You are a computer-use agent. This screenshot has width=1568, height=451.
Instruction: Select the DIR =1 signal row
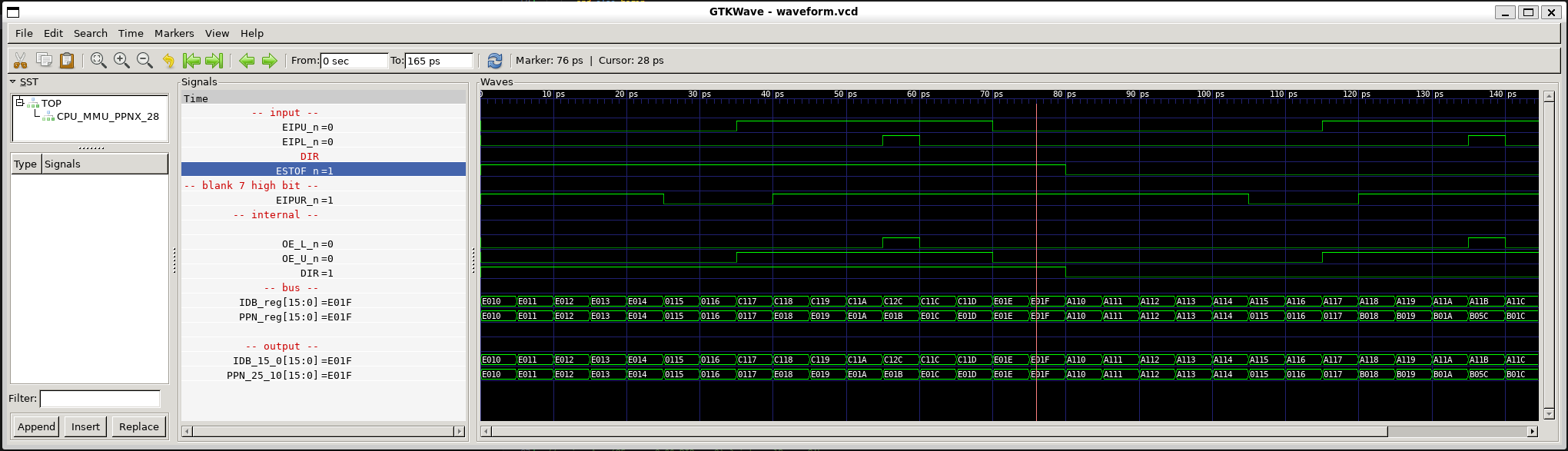coord(324,274)
